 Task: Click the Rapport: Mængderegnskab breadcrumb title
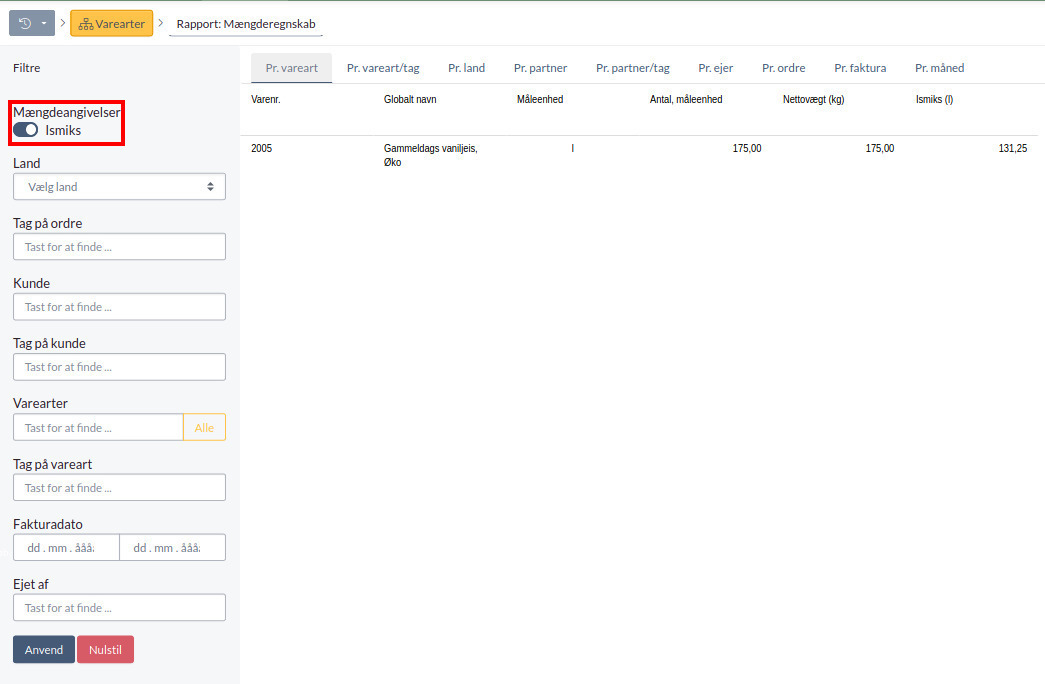click(246, 24)
